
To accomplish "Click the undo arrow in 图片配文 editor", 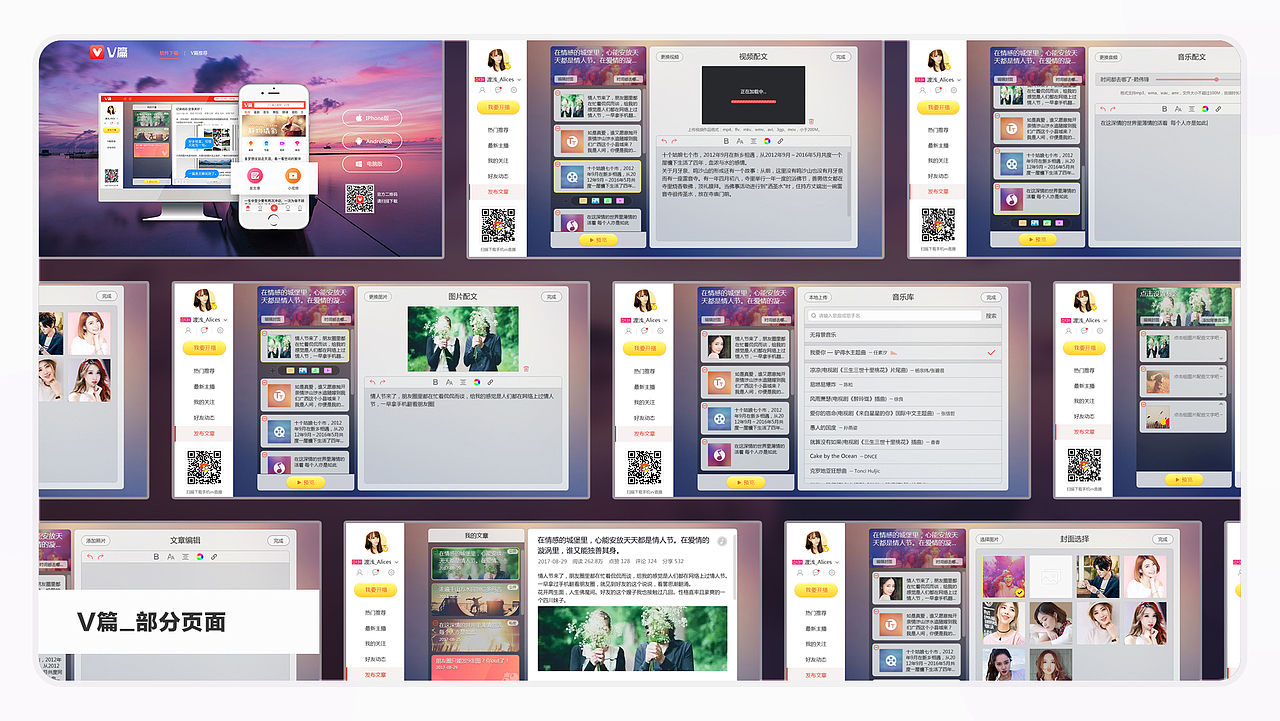I will (372, 382).
